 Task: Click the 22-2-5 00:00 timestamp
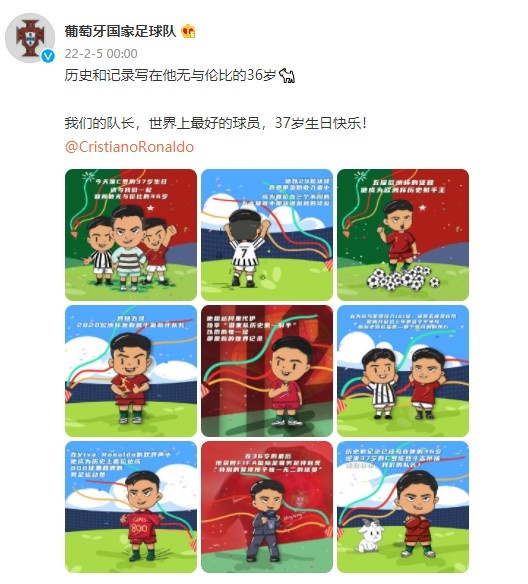click(101, 54)
